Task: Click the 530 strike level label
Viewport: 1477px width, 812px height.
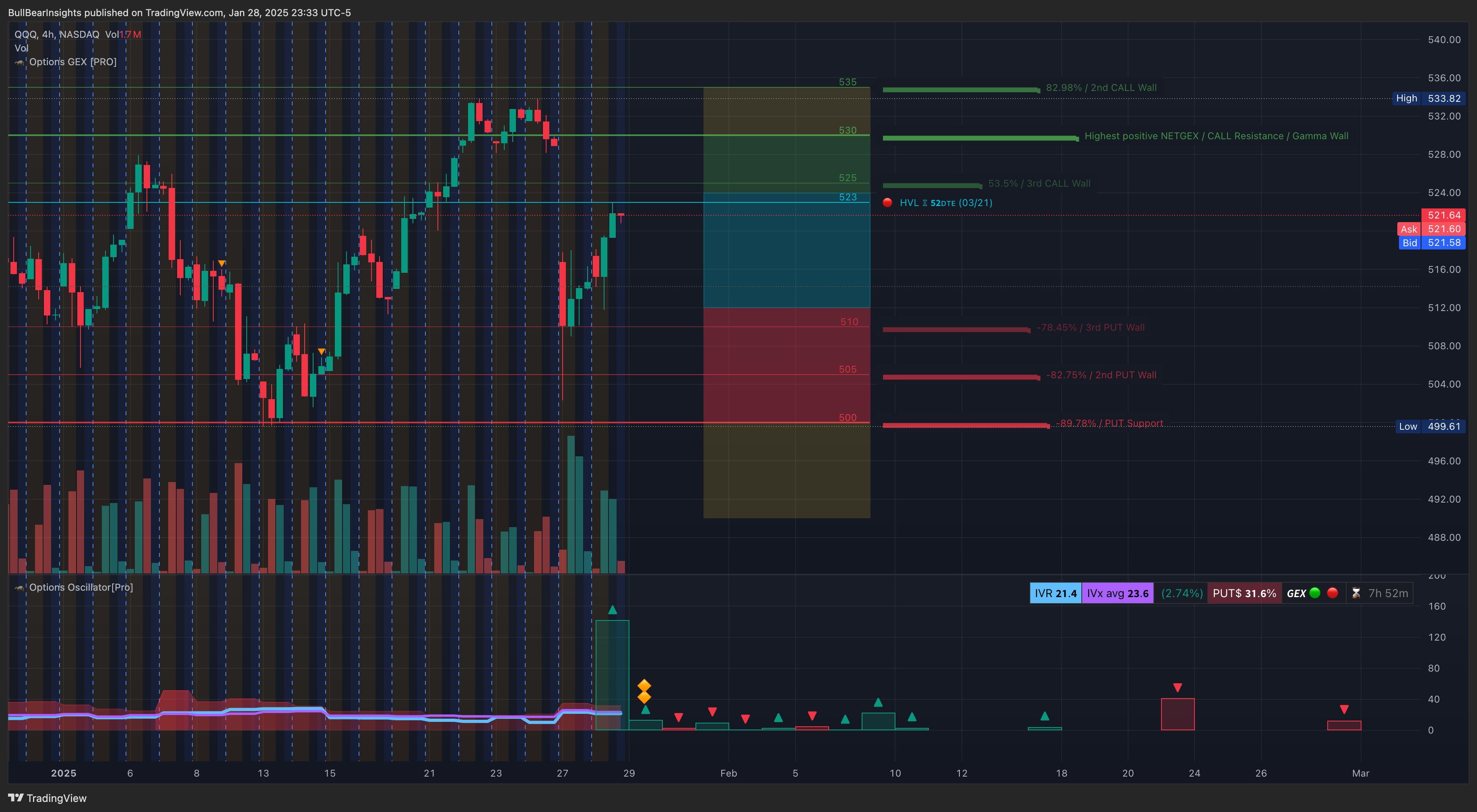Action: [848, 130]
